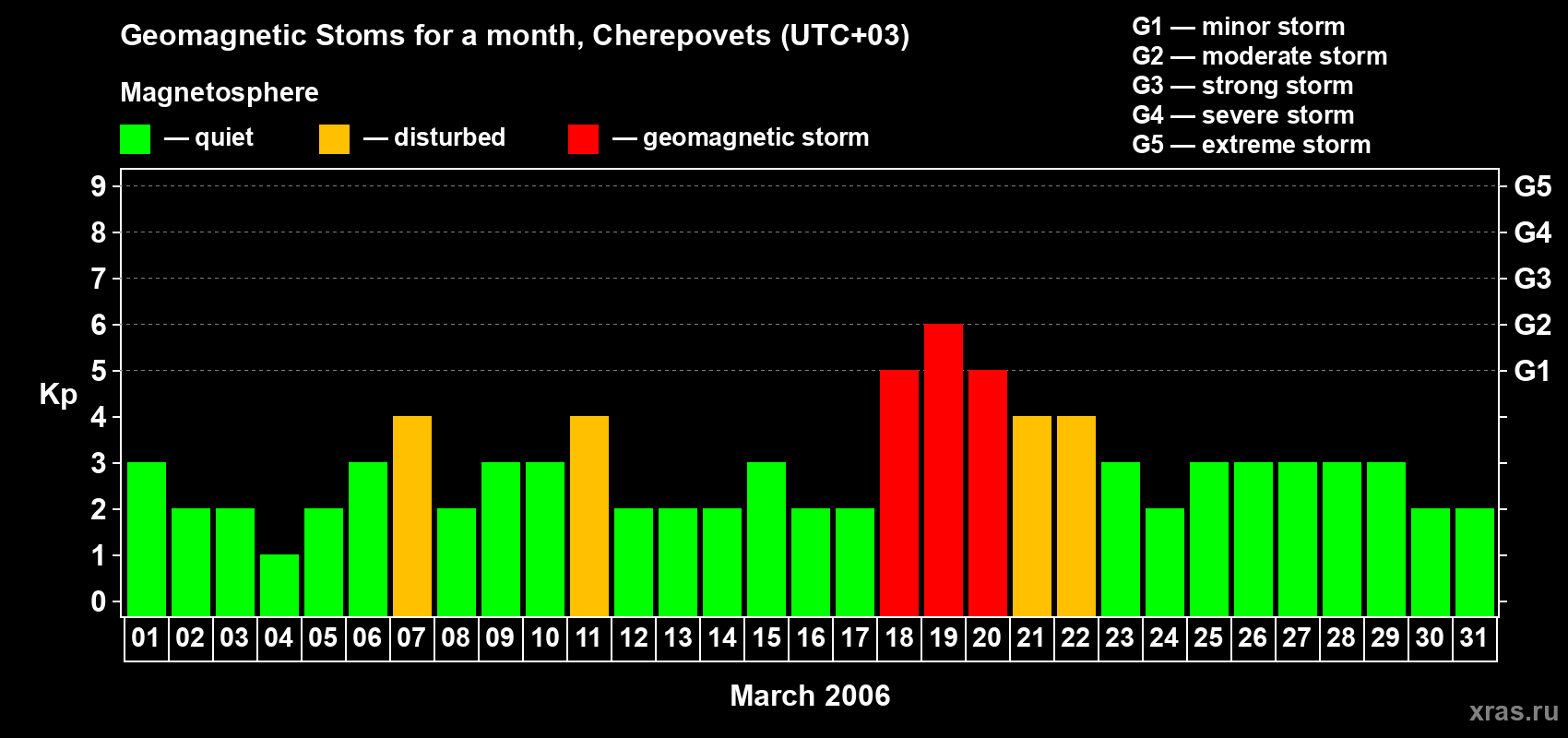
Task: Click the orange bar for day 22
Action: [x=1075, y=516]
